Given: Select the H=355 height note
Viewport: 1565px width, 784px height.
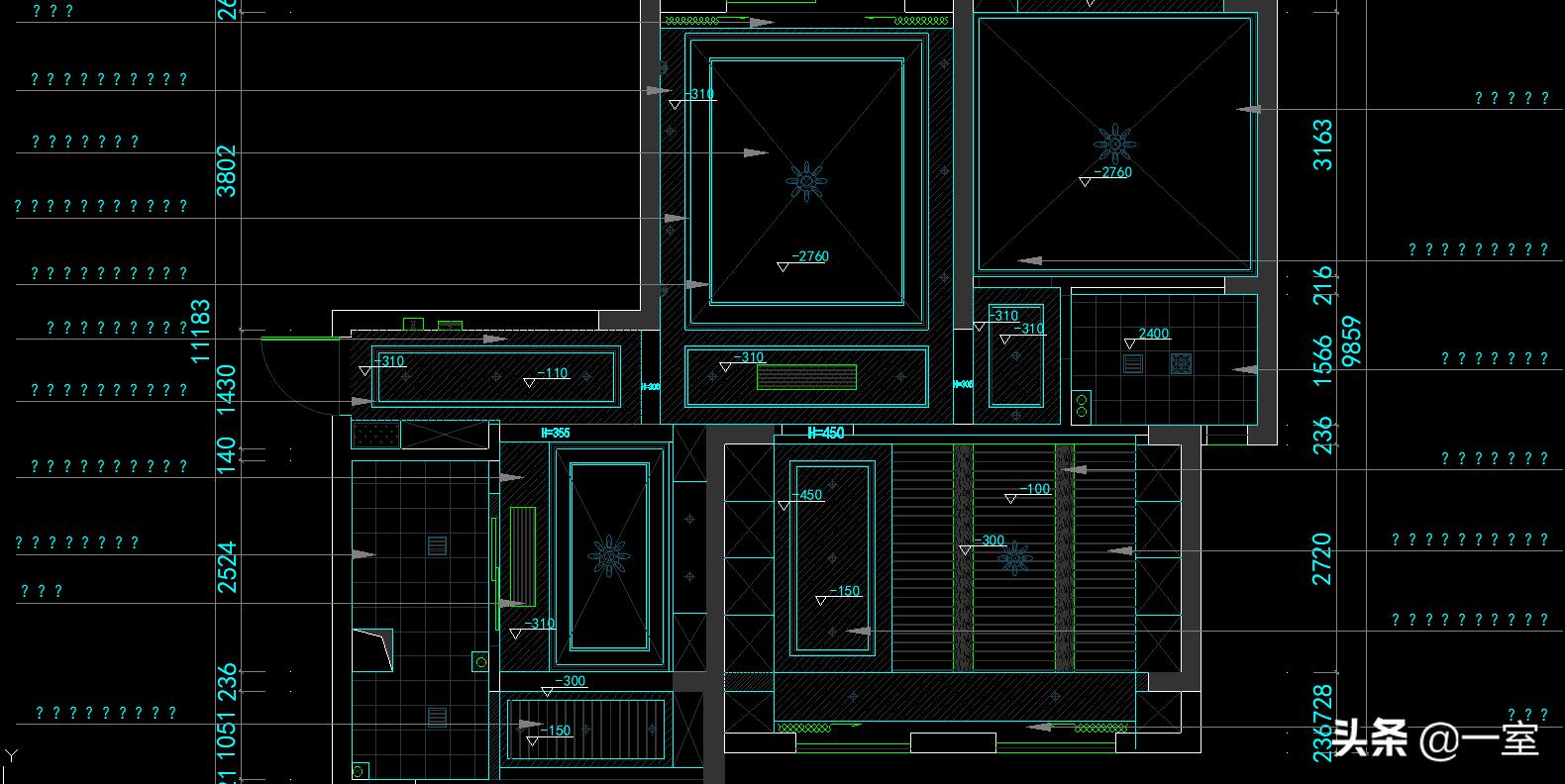Looking at the screenshot, I should [555, 433].
